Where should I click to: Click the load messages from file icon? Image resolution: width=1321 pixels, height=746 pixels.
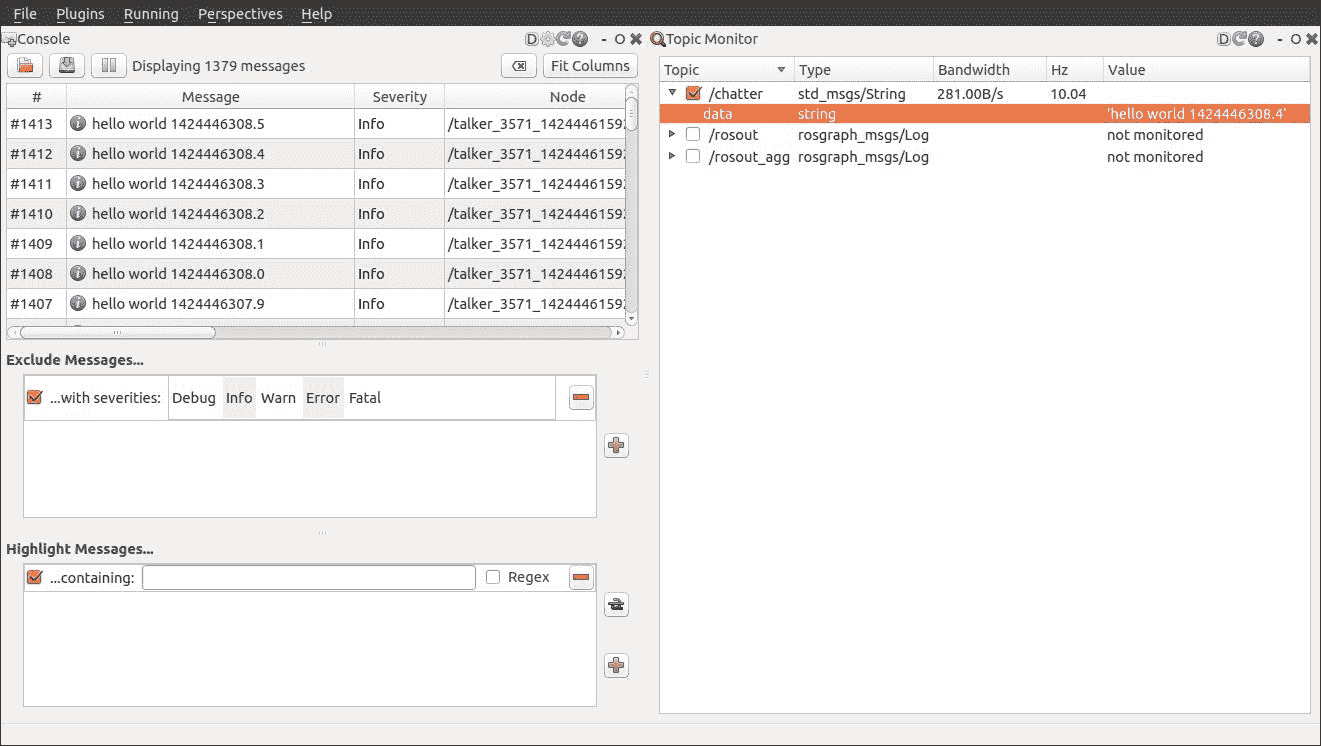pyautogui.click(x=25, y=66)
